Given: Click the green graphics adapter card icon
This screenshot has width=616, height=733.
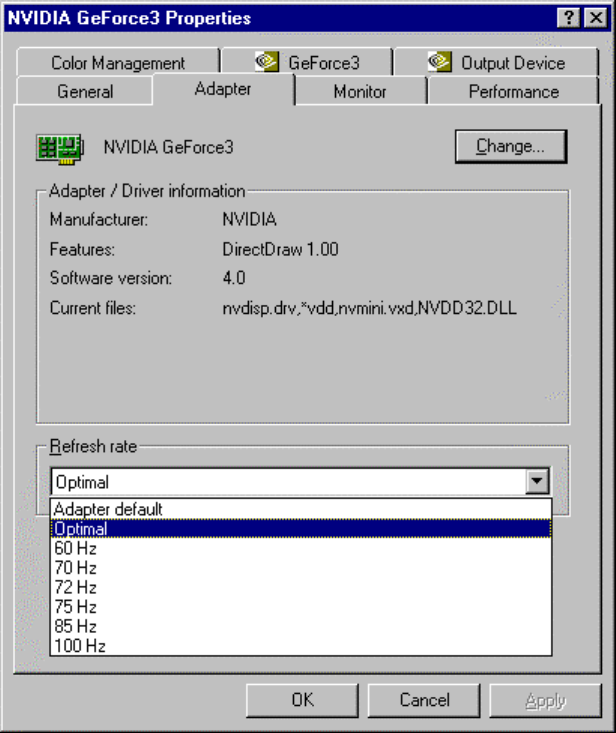Looking at the screenshot, I should tap(60, 149).
